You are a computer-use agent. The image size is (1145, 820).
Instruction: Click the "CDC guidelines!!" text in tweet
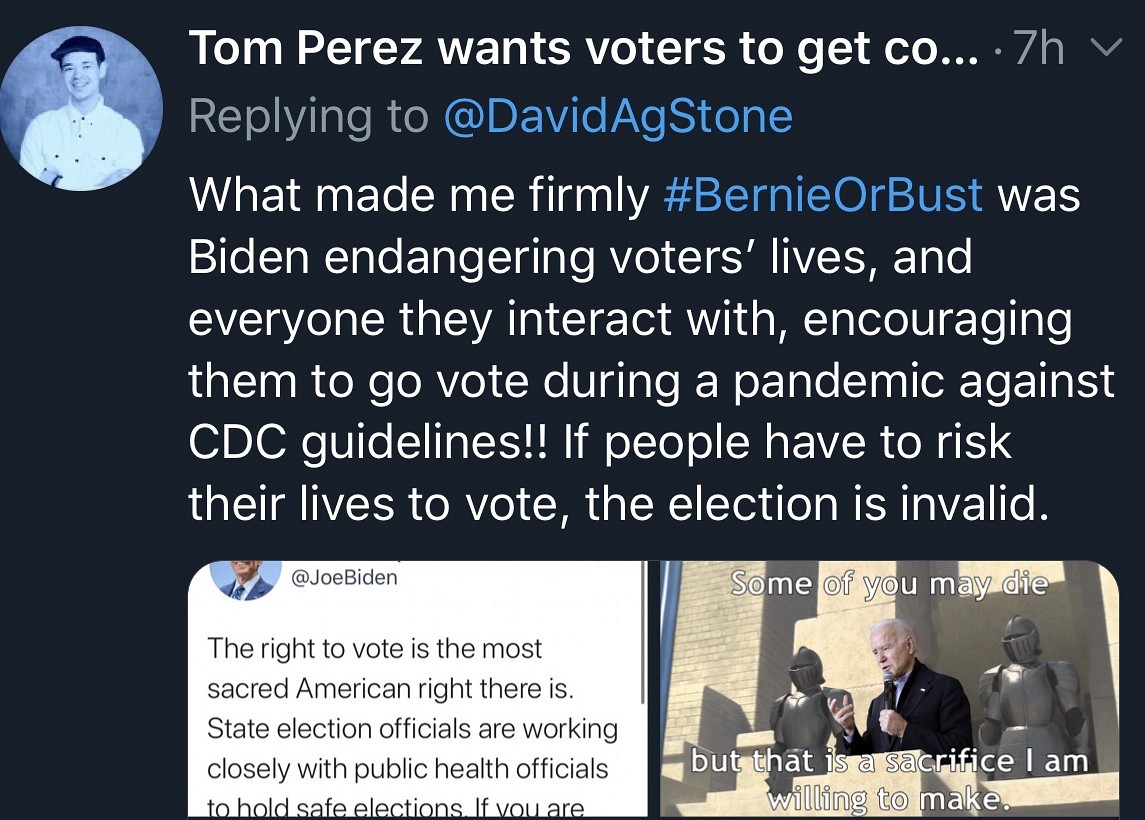pos(368,442)
